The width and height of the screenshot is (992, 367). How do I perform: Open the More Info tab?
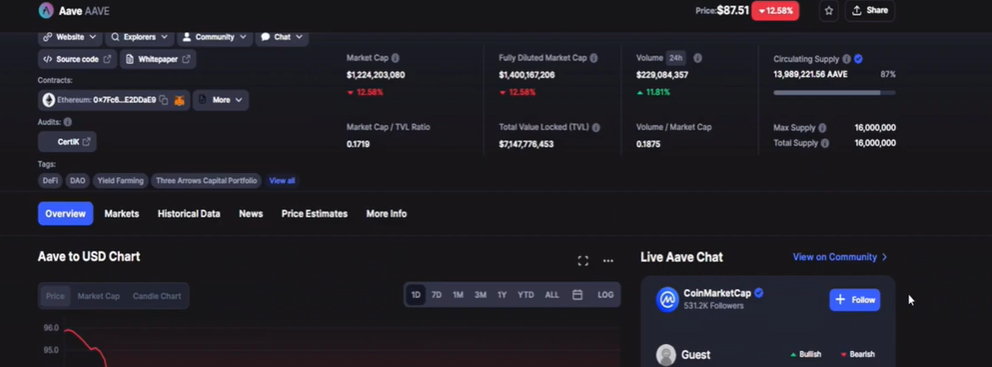(386, 214)
